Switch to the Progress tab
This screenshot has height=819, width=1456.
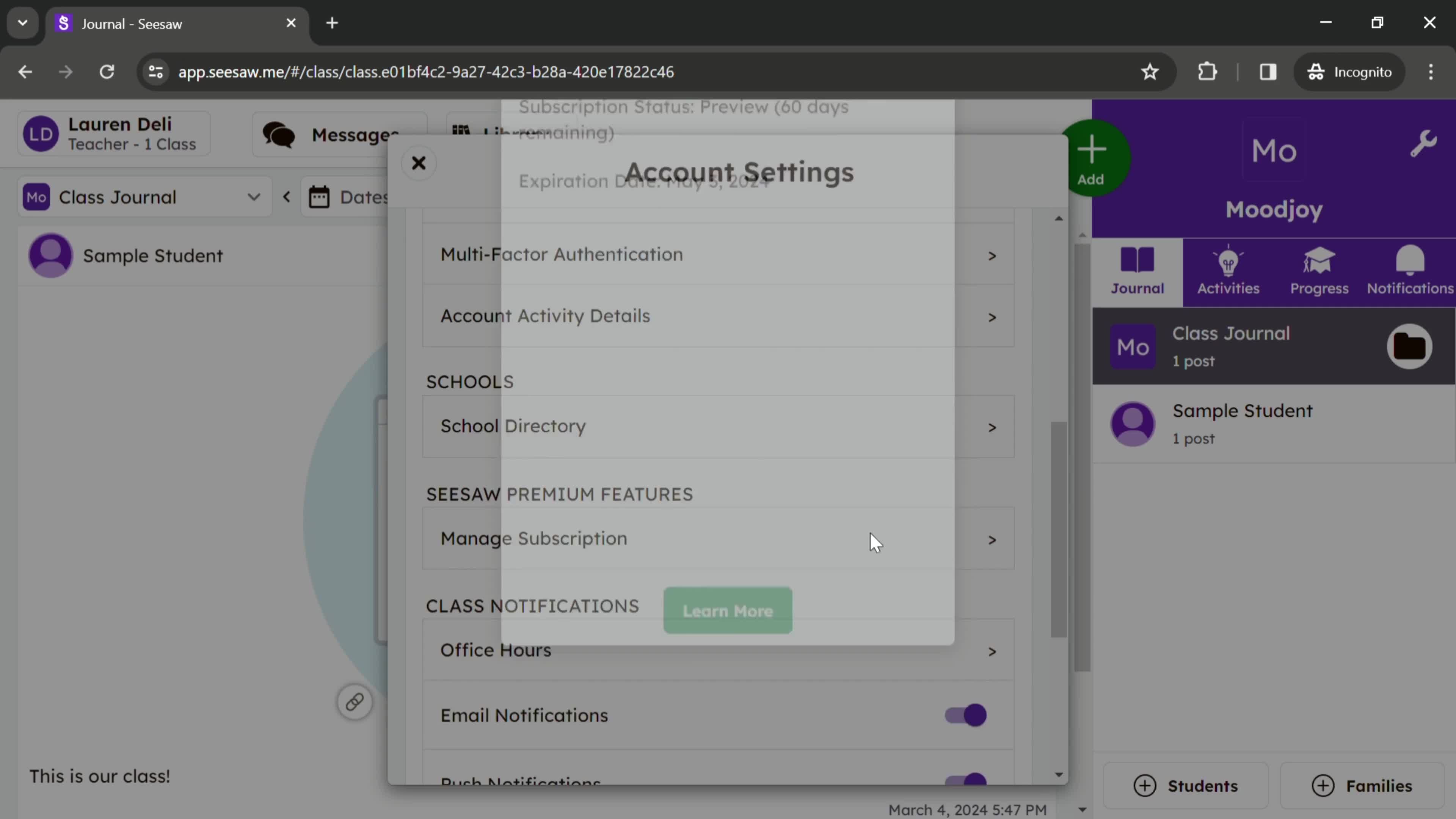point(1319,272)
